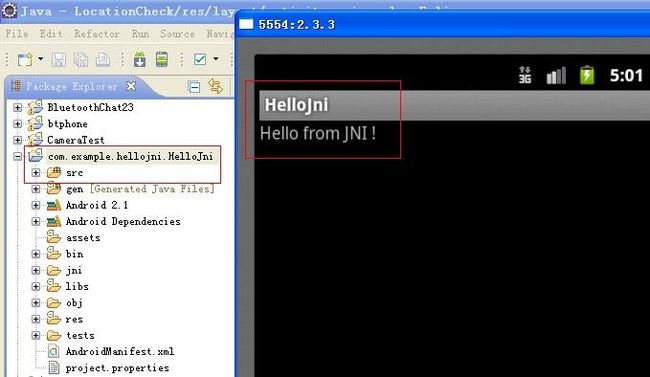Close the Package Explorer tab

pos(131,86)
